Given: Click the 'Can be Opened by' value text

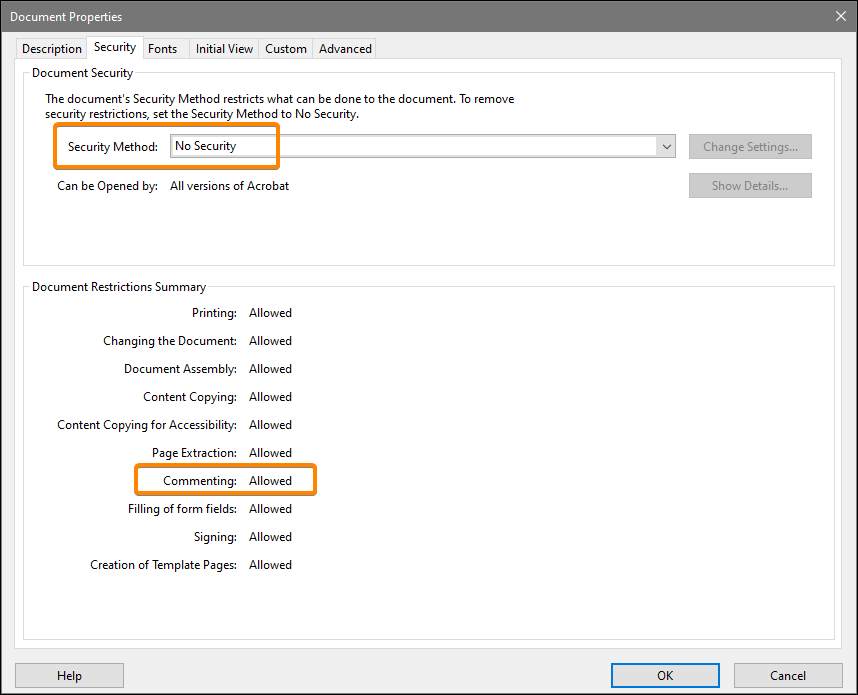Looking at the screenshot, I should [229, 185].
